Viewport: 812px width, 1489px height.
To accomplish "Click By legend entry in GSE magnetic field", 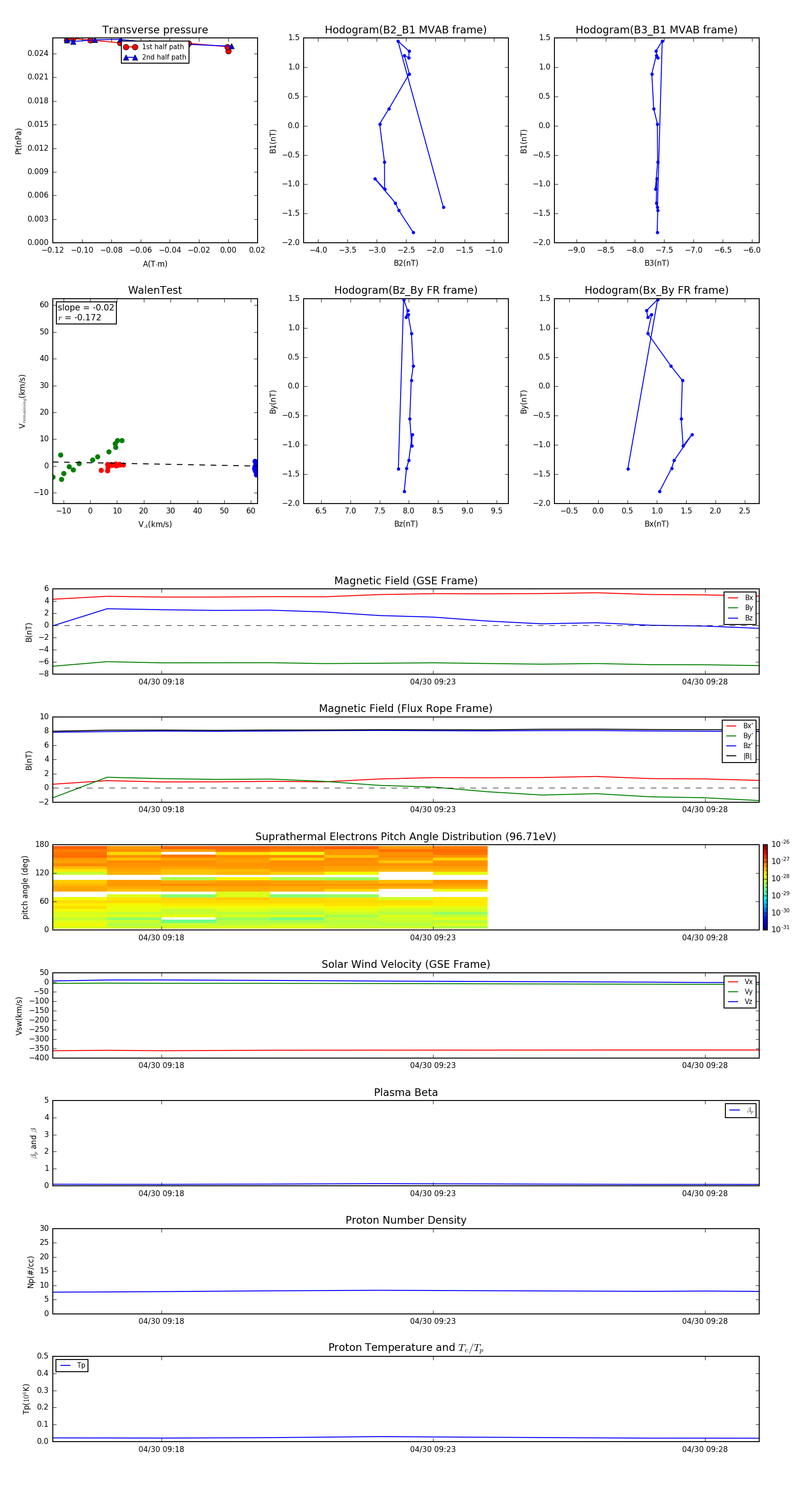I will tap(740, 607).
